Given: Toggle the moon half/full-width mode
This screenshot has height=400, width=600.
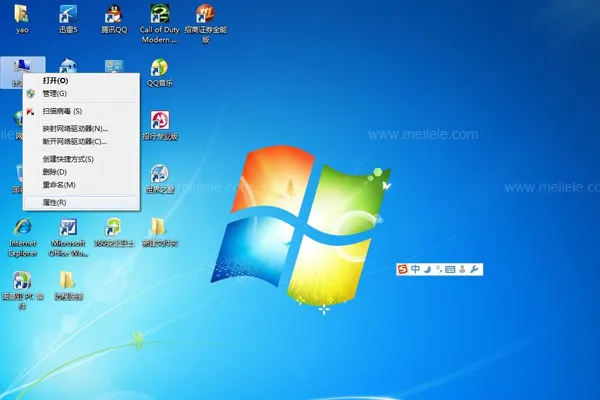Looking at the screenshot, I should tap(427, 269).
